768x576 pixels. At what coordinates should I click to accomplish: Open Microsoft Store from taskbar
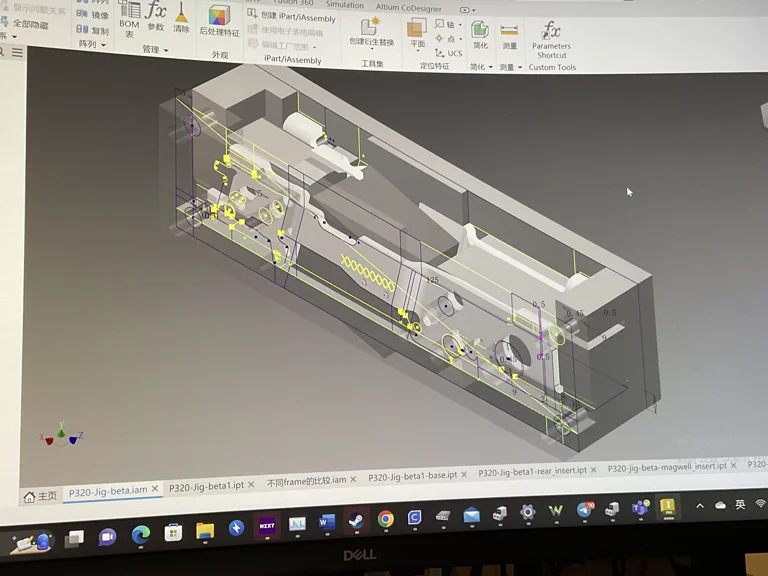pyautogui.click(x=173, y=532)
